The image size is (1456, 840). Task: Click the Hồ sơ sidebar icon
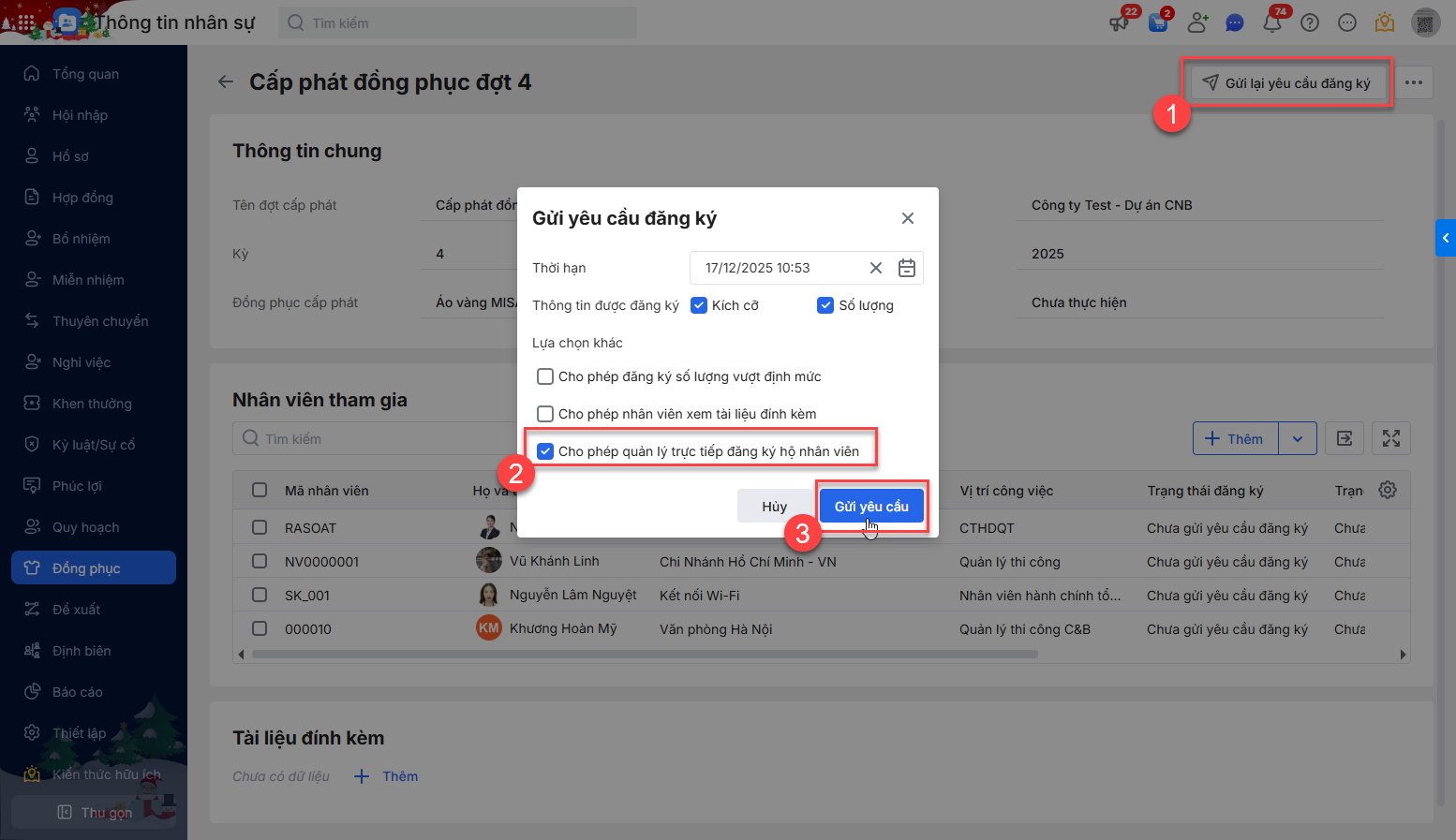point(32,156)
